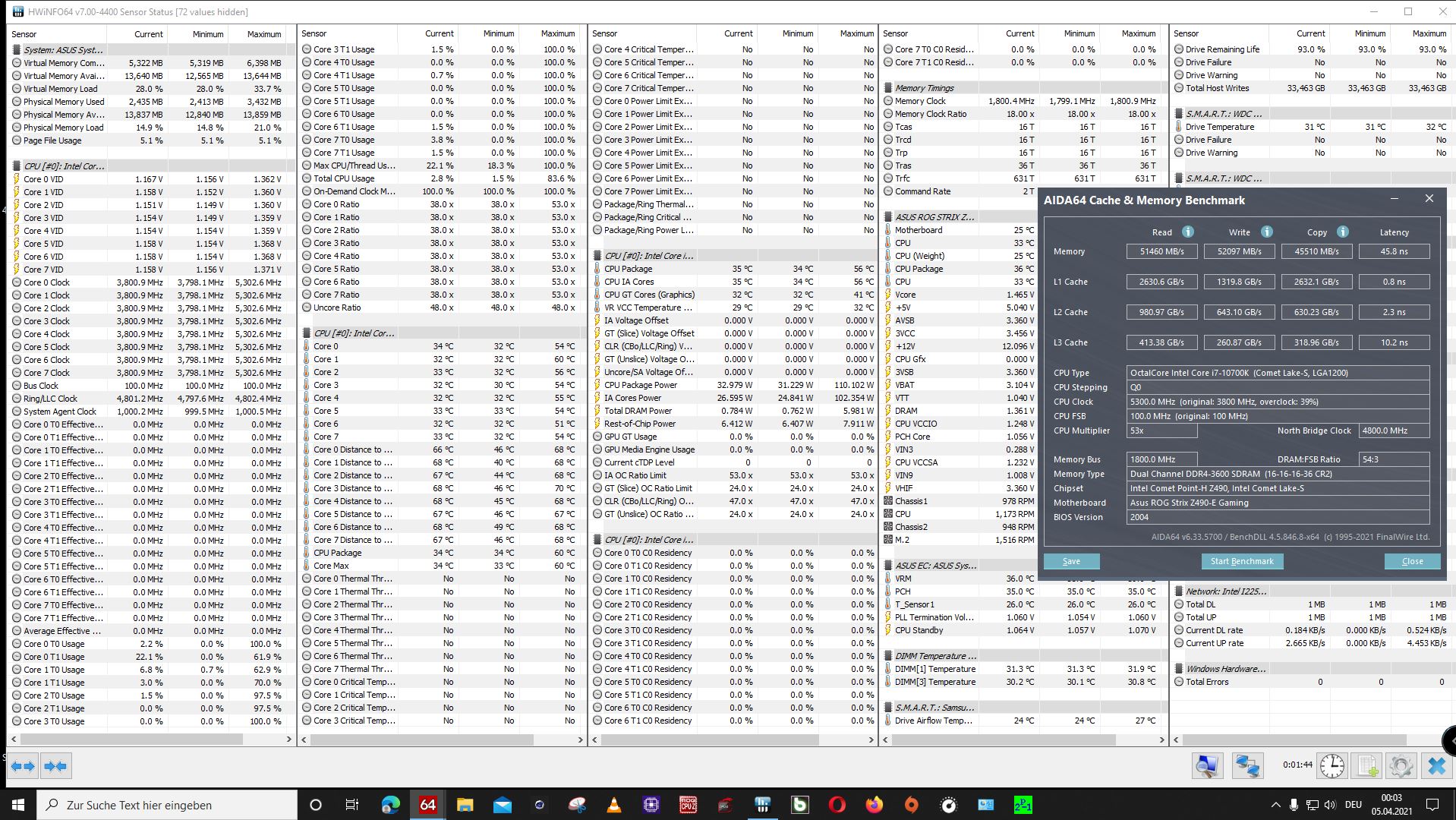The height and width of the screenshot is (820, 1456).
Task: Click Maximum column header in first panel
Action: [x=258, y=34]
